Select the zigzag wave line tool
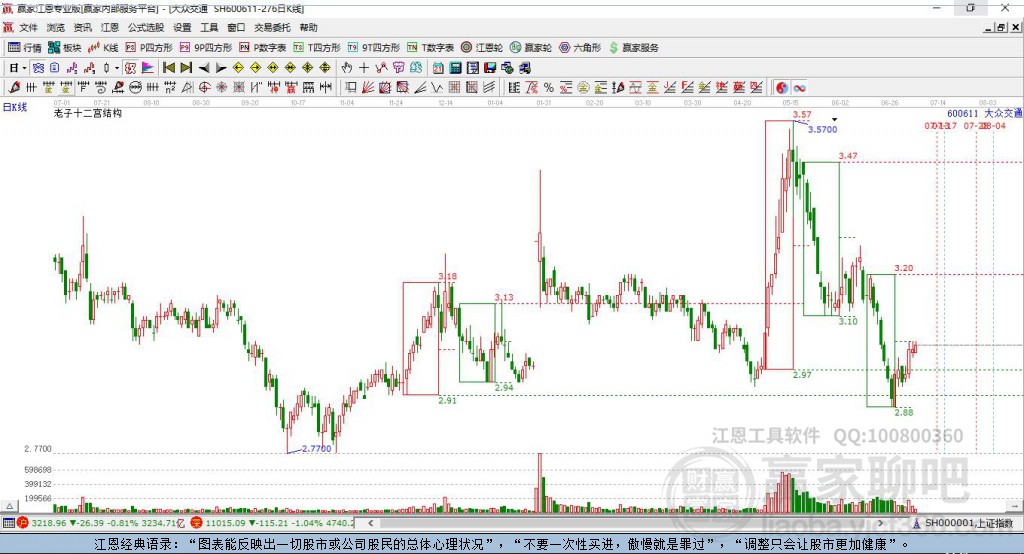1024x554 pixels. pos(437,88)
